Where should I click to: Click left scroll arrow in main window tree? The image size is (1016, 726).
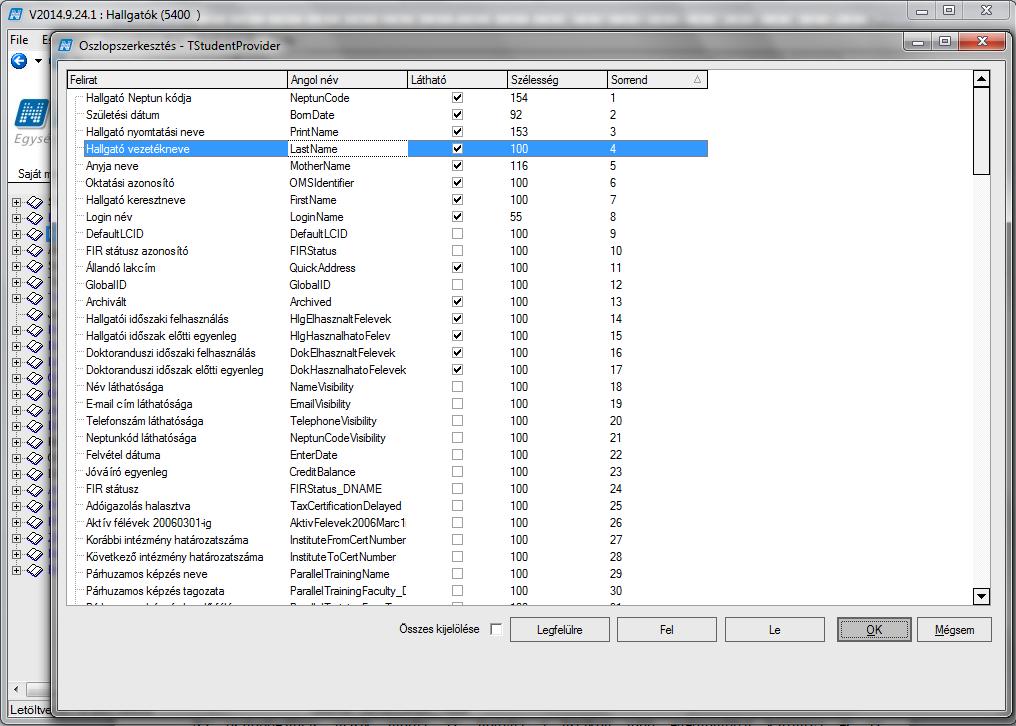(16, 689)
